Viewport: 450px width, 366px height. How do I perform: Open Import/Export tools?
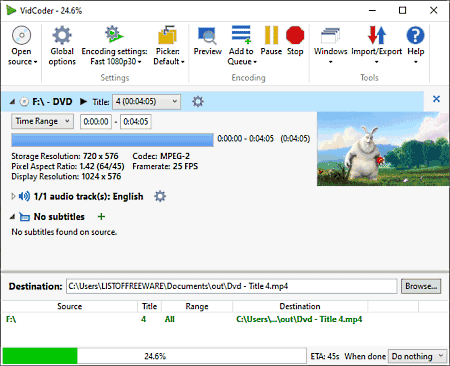pyautogui.click(x=377, y=46)
